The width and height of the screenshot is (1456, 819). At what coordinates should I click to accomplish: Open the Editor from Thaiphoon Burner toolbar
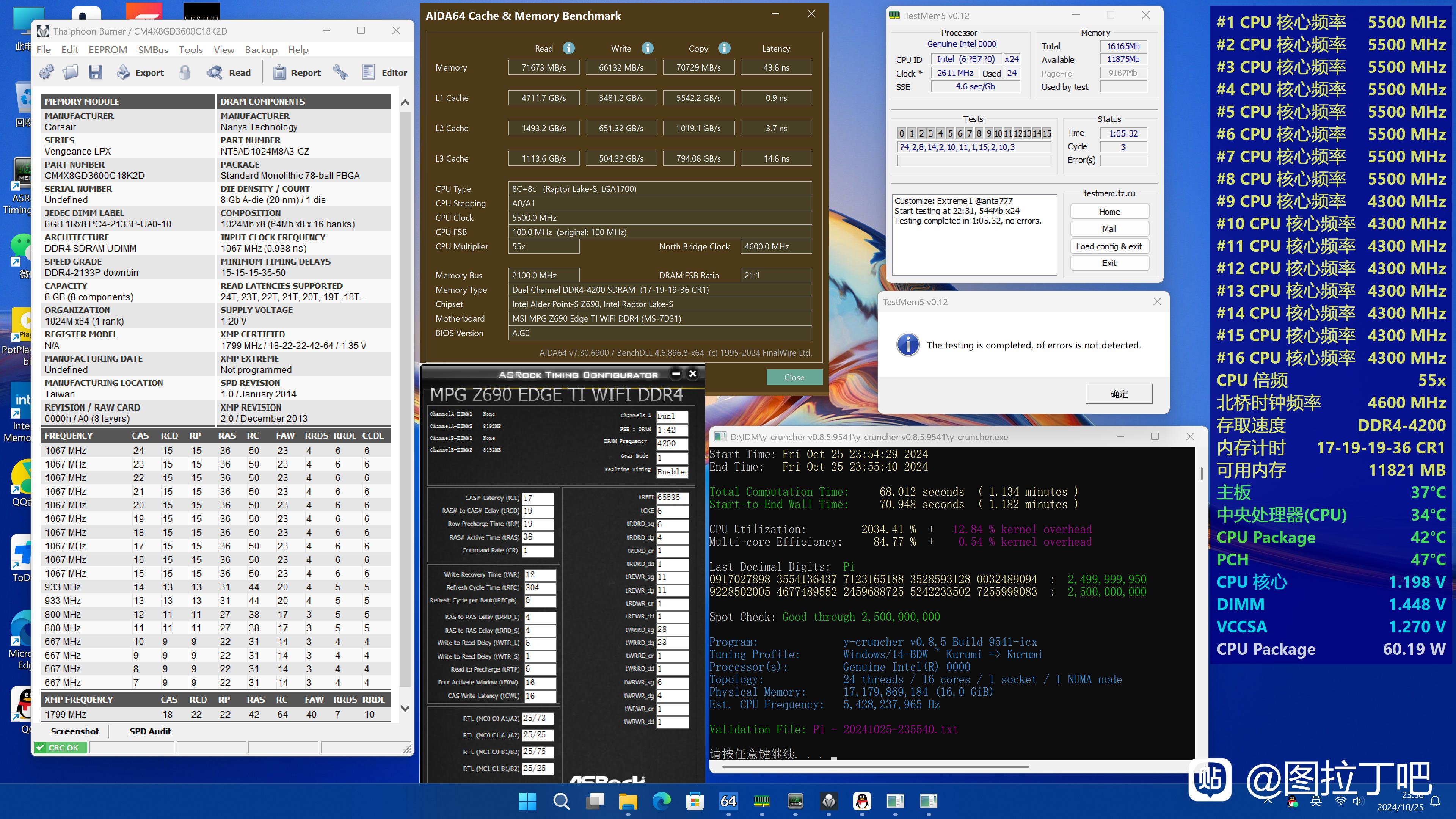coord(384,72)
